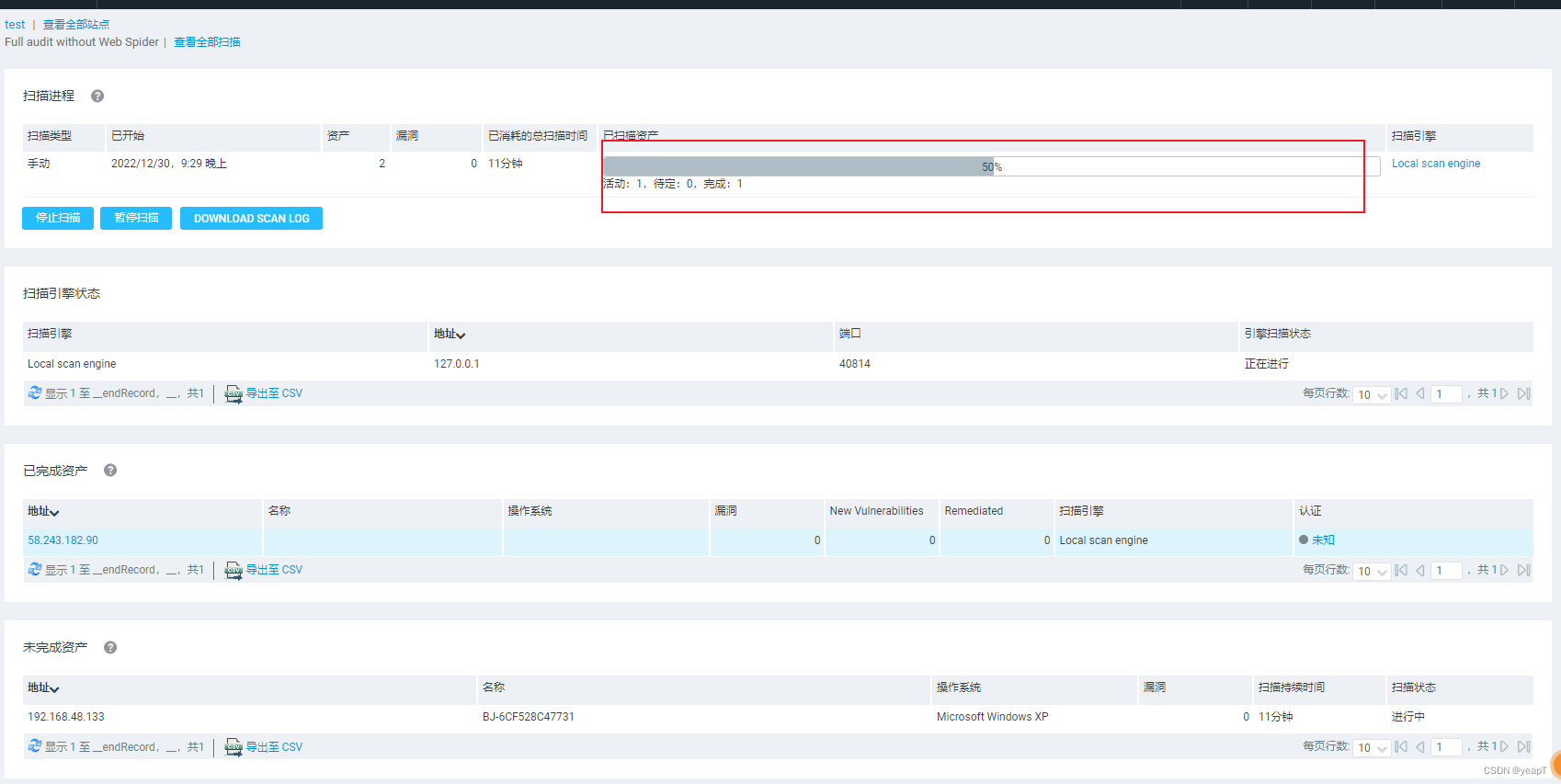1561x784 pixels.
Task: Click CSV icon in completed assets footer
Action: tap(234, 571)
